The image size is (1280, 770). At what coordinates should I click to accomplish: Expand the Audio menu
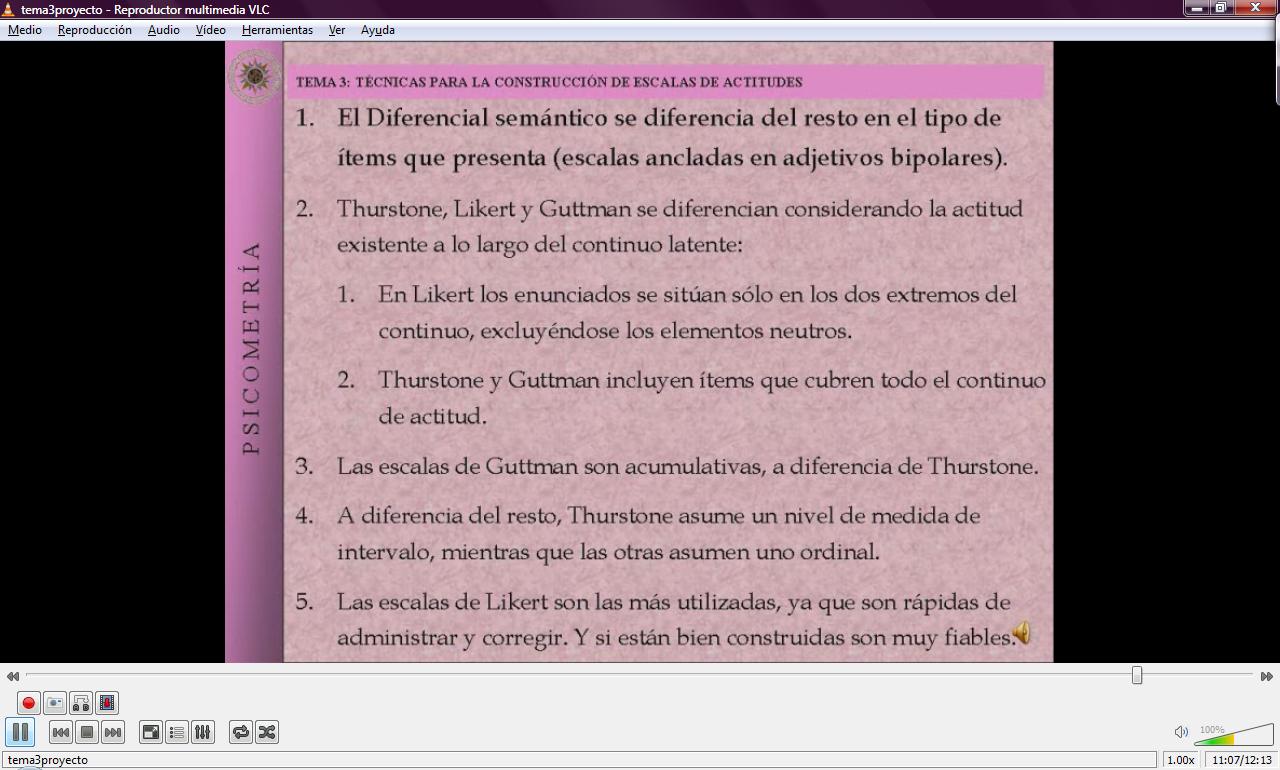(164, 30)
